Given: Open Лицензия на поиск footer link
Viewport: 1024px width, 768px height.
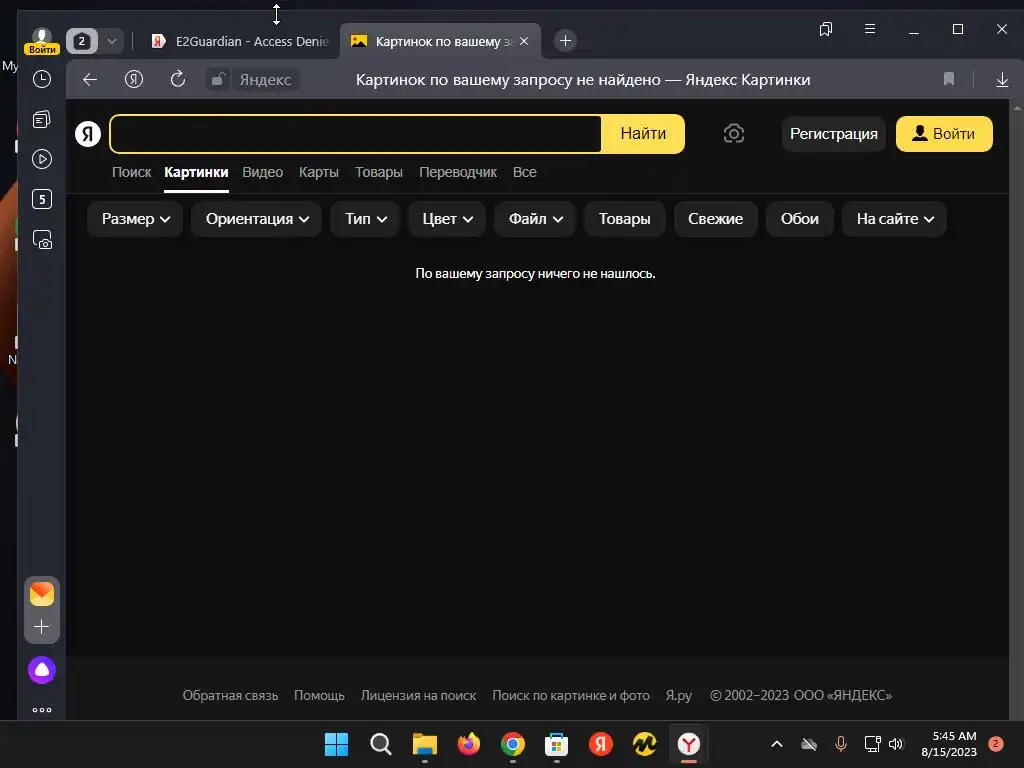Looking at the screenshot, I should click(x=419, y=696).
